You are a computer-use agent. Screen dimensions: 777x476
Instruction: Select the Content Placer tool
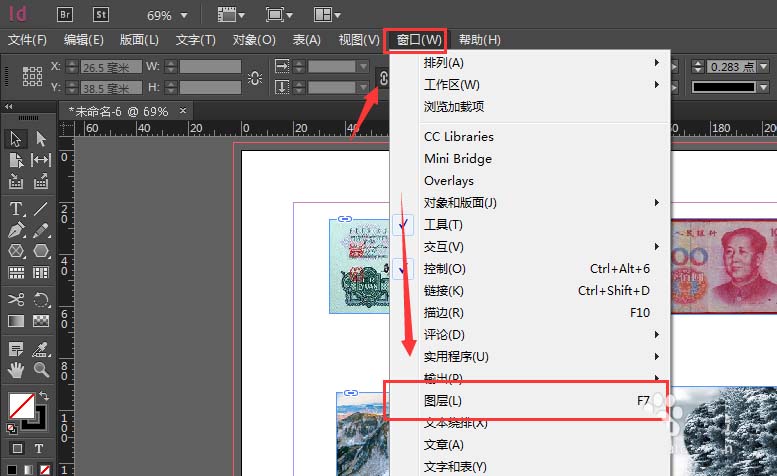tap(41, 181)
